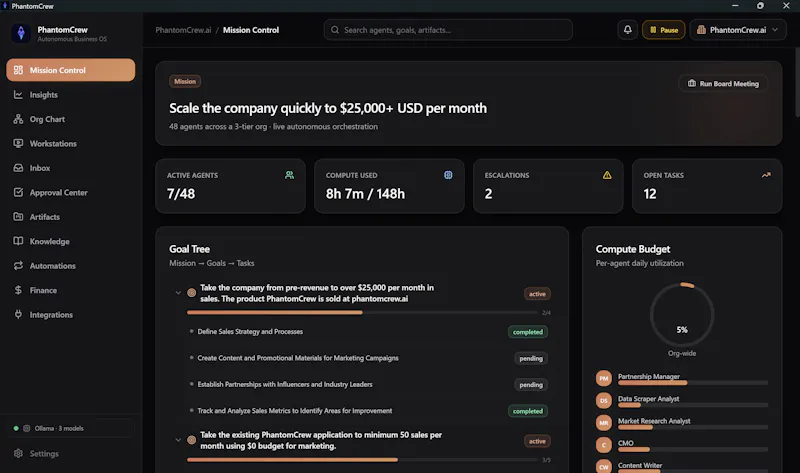The image size is (800, 473).
Task: Click the Open Tasks count 12
Action: pyautogui.click(x=649, y=194)
